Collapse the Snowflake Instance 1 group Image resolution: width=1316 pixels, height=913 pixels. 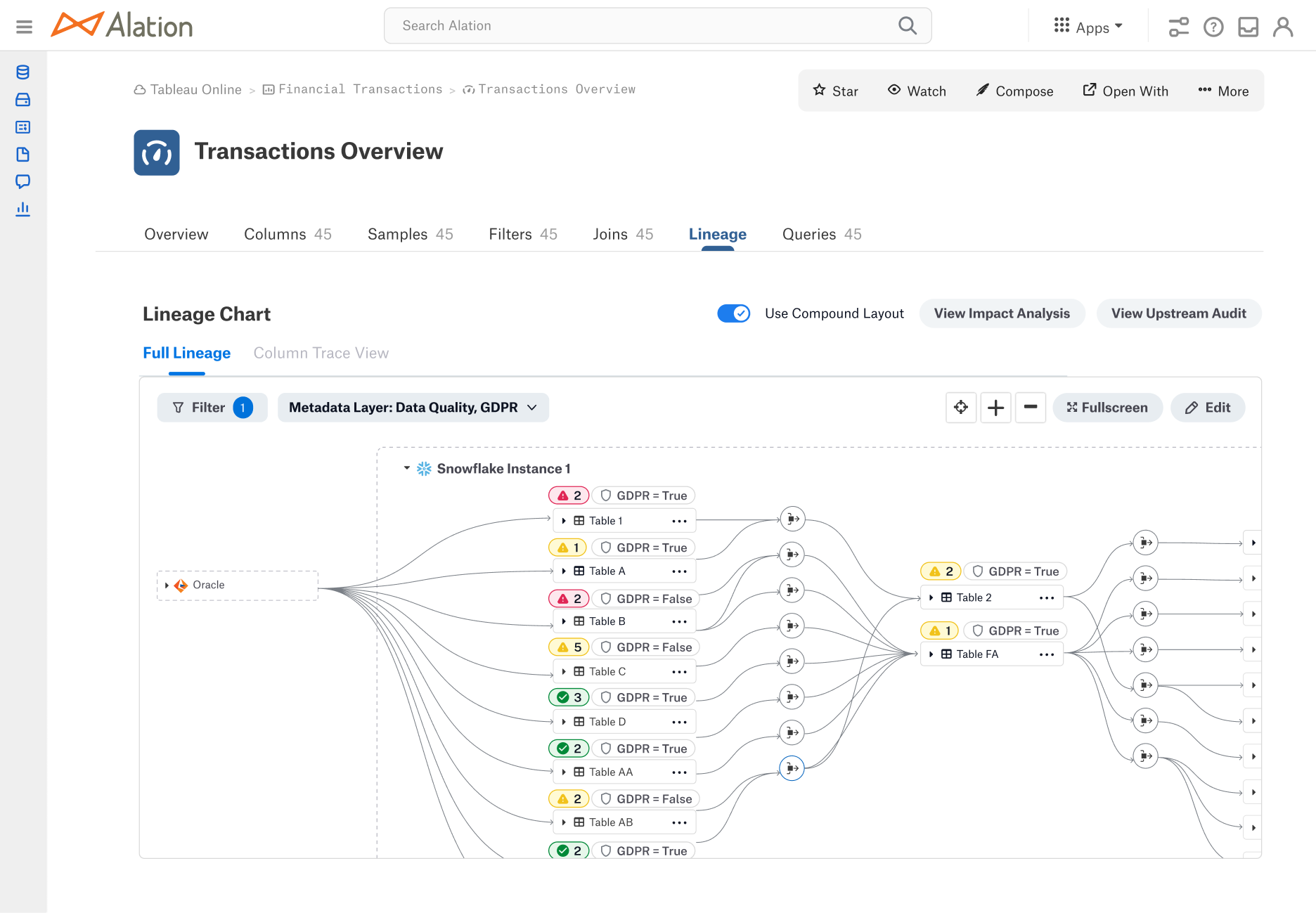[406, 468]
